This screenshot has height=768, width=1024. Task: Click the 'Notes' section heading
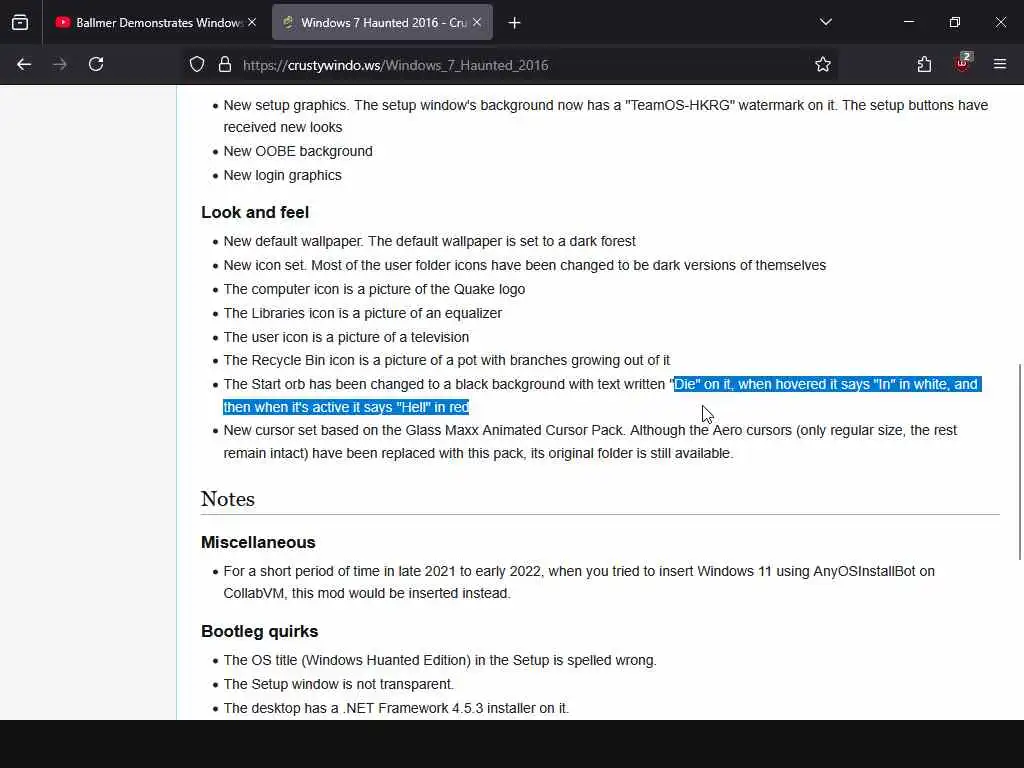228,499
